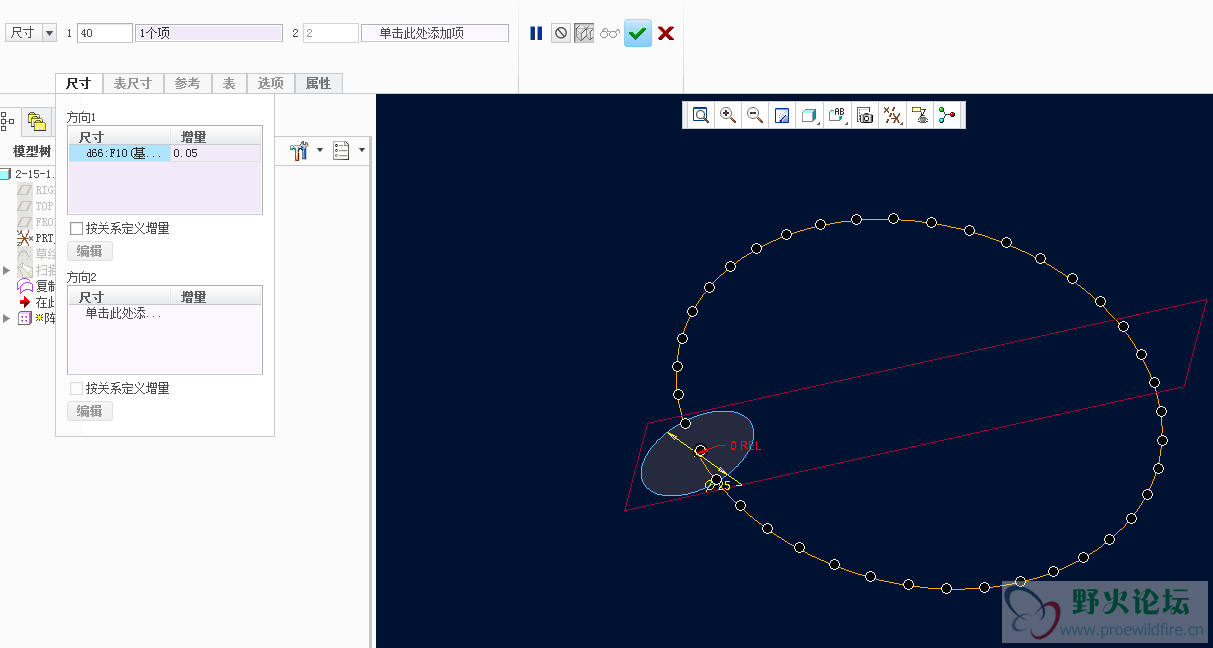Click the view manager camera icon

pyautogui.click(x=865, y=115)
